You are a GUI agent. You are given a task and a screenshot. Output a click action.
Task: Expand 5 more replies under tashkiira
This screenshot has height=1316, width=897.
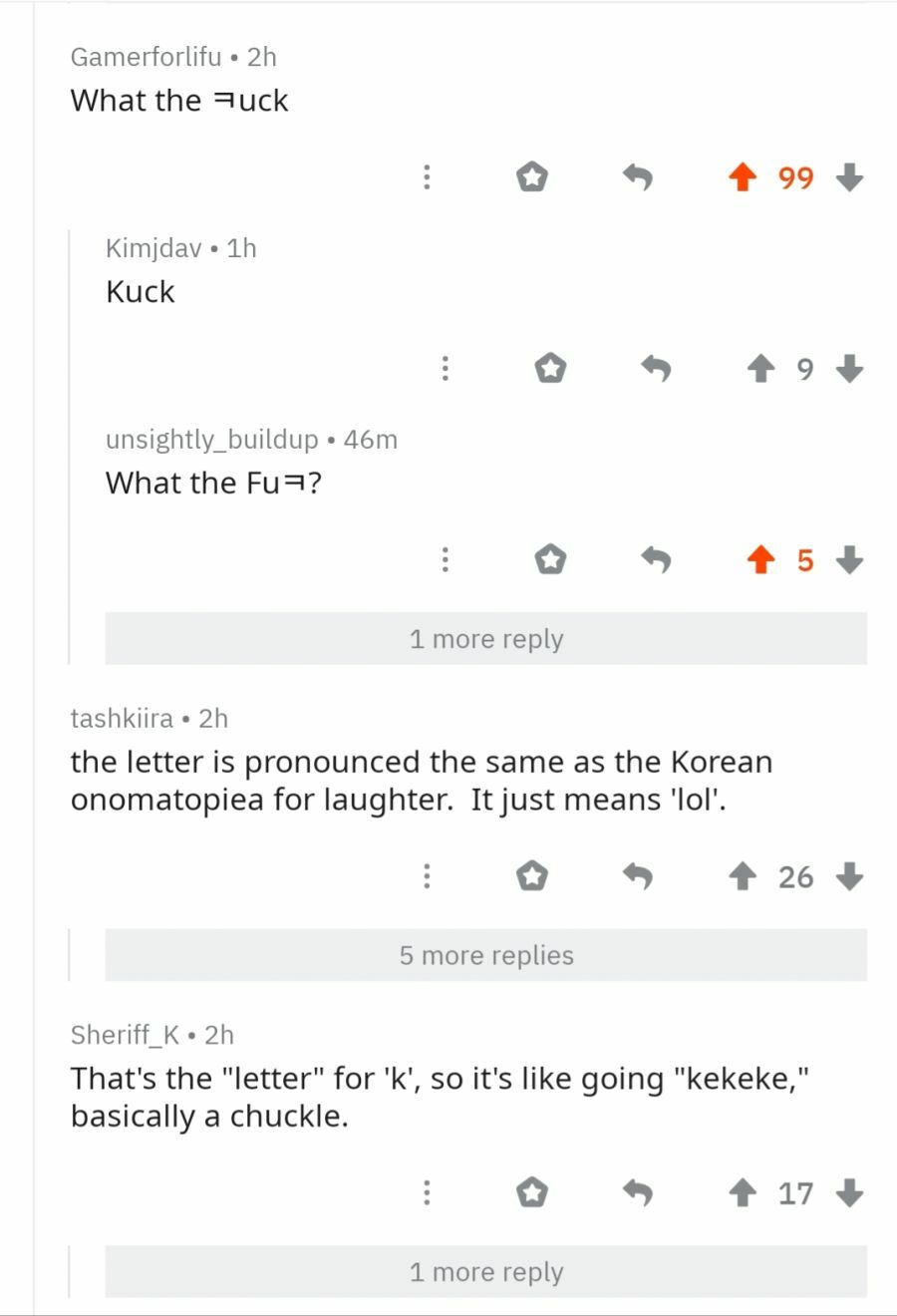click(x=486, y=955)
